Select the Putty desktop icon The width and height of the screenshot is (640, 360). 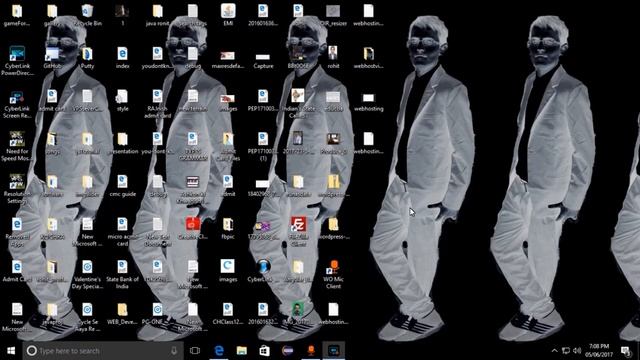(87, 57)
